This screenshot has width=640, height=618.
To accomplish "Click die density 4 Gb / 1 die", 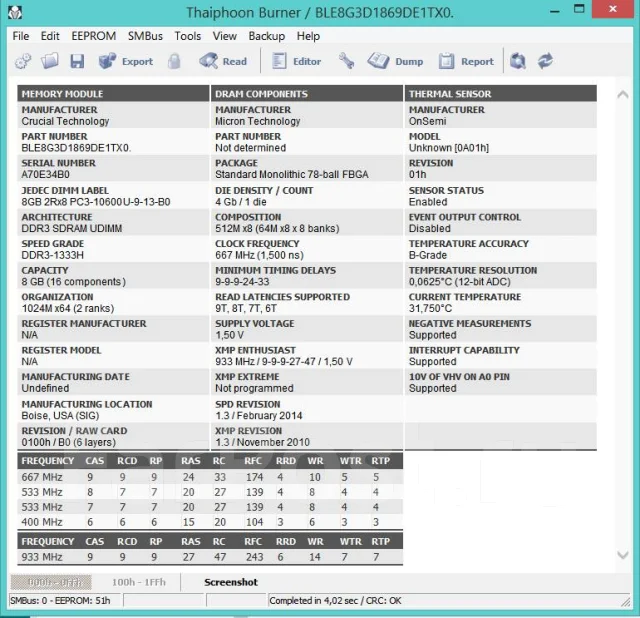I will (x=241, y=202).
